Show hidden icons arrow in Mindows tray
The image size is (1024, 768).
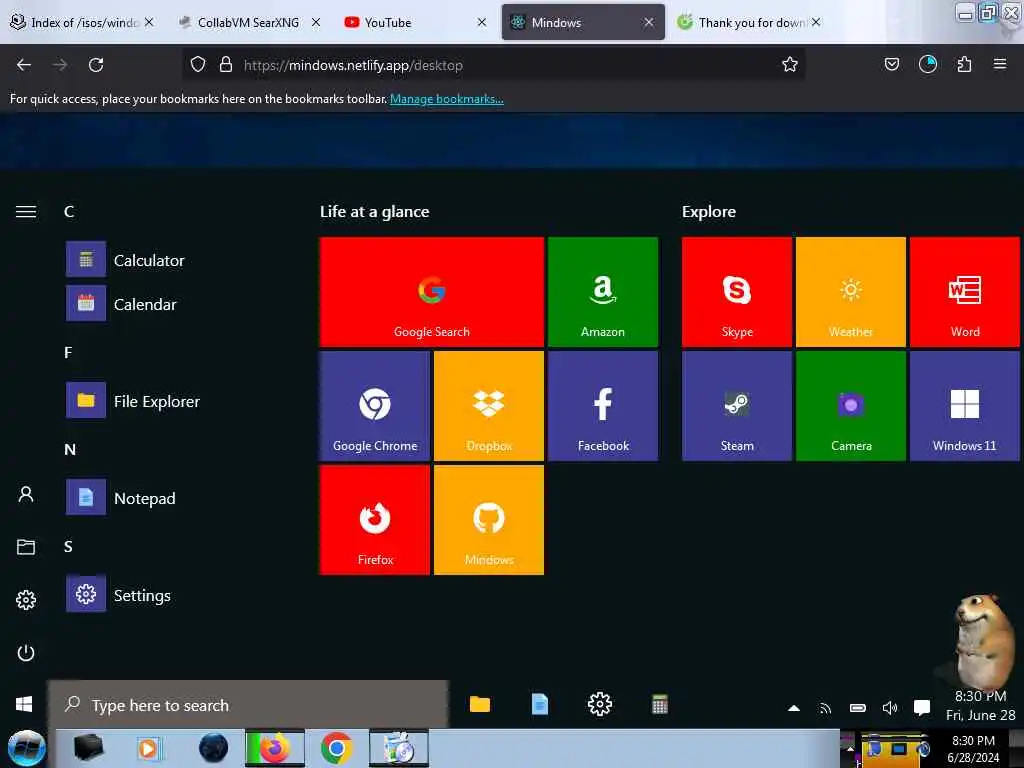tap(793, 708)
